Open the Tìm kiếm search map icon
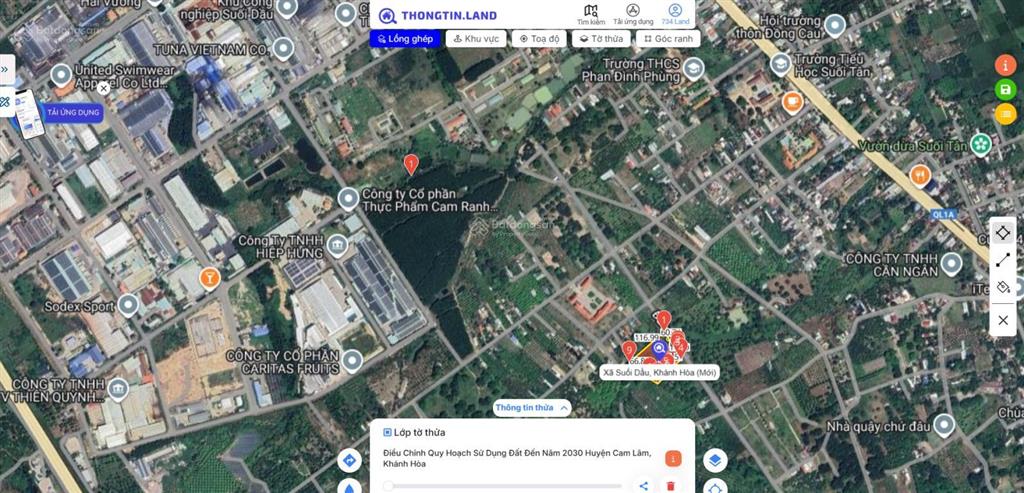 tap(590, 14)
